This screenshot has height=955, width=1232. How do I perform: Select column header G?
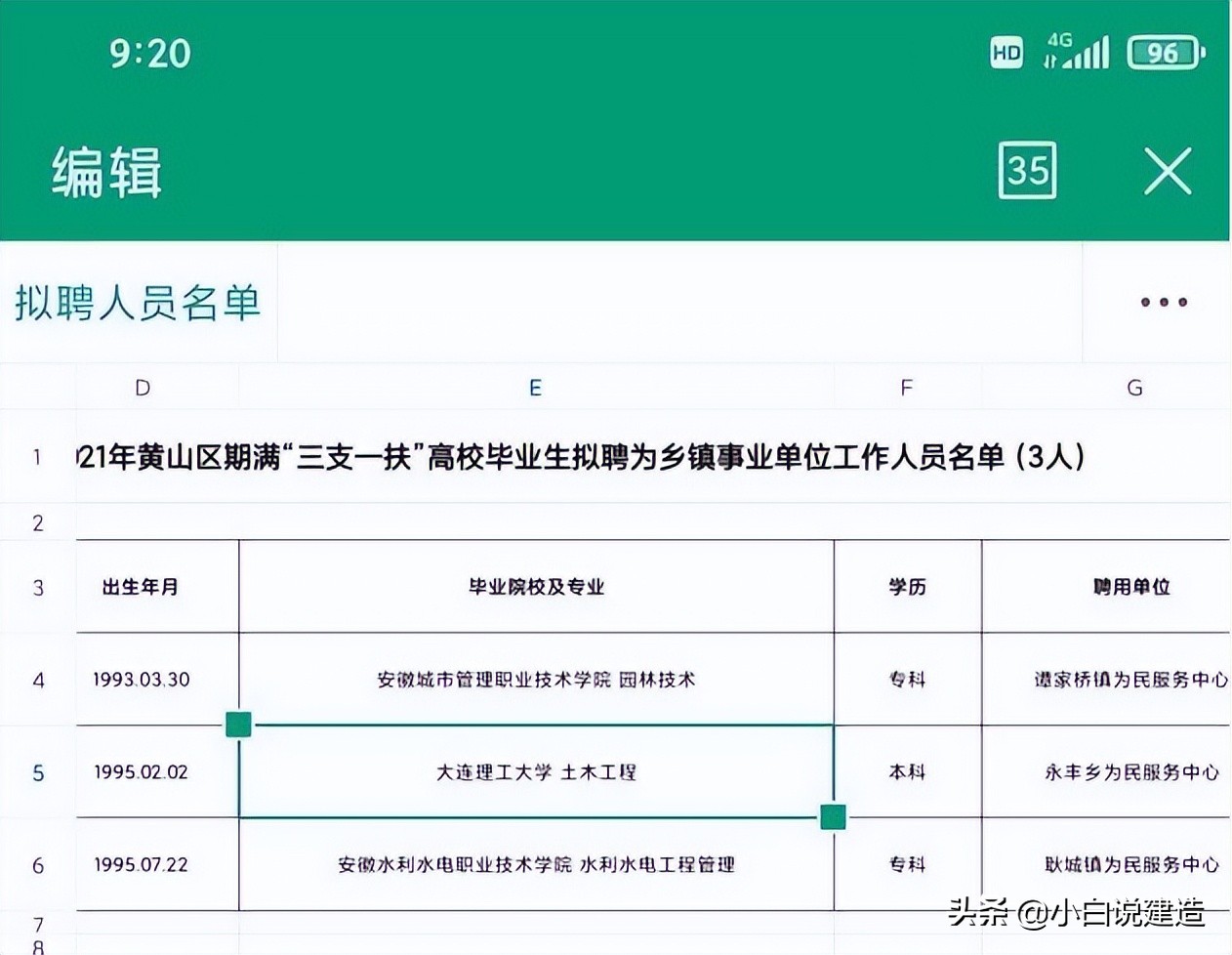coord(1134,387)
